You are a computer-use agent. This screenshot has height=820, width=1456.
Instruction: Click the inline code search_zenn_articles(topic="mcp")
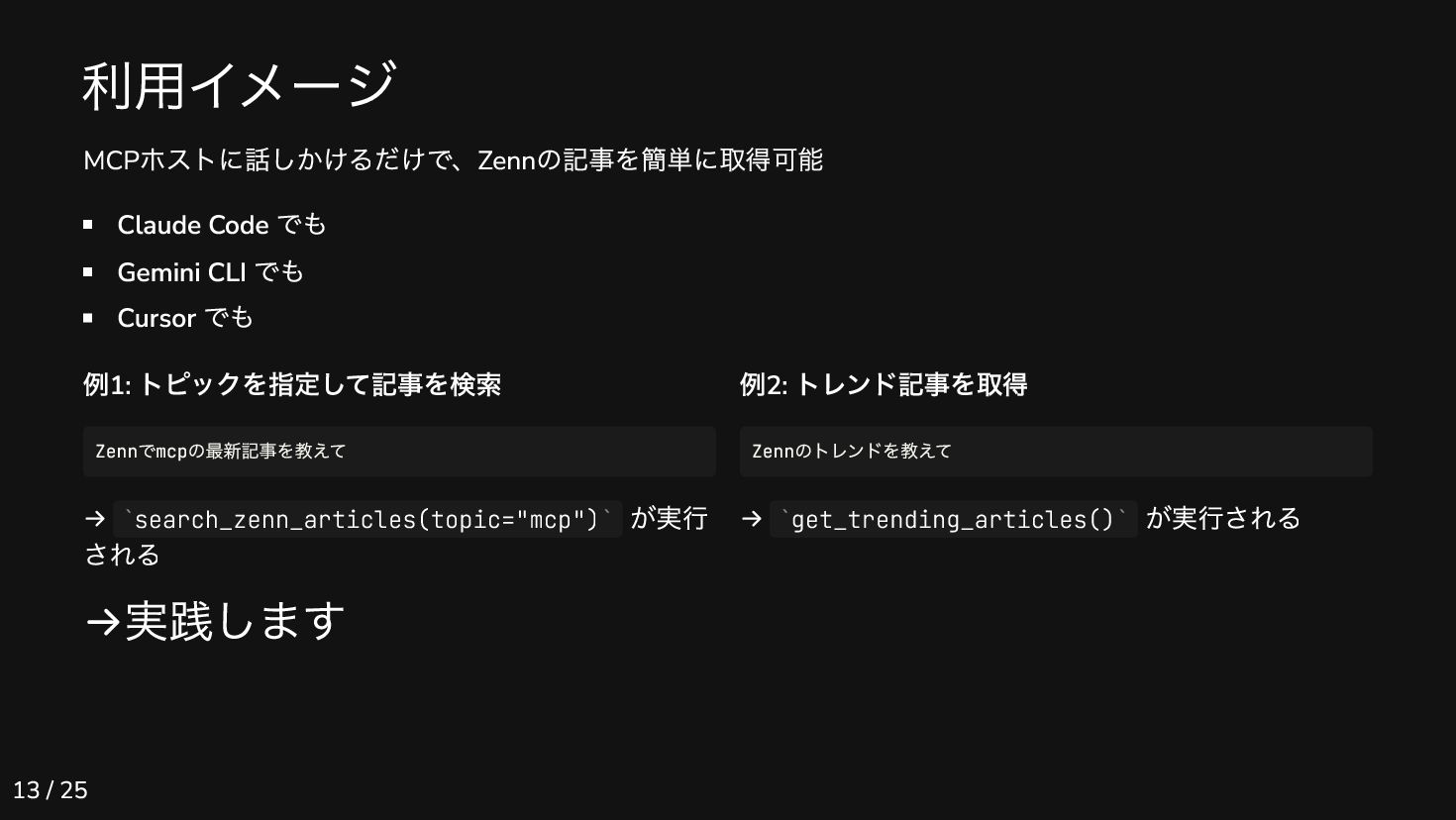tap(367, 519)
